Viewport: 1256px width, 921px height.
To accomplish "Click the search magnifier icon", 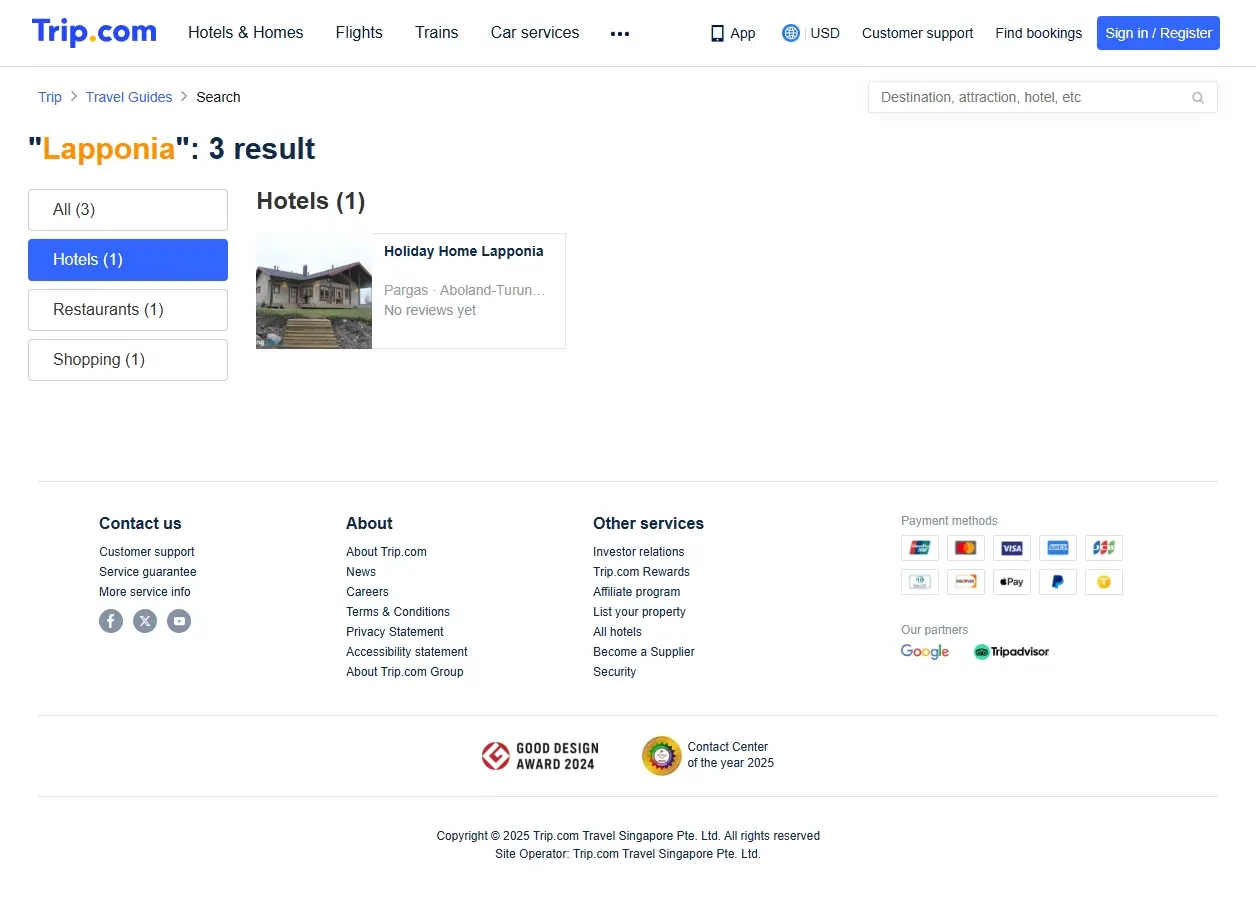I will click(1198, 97).
